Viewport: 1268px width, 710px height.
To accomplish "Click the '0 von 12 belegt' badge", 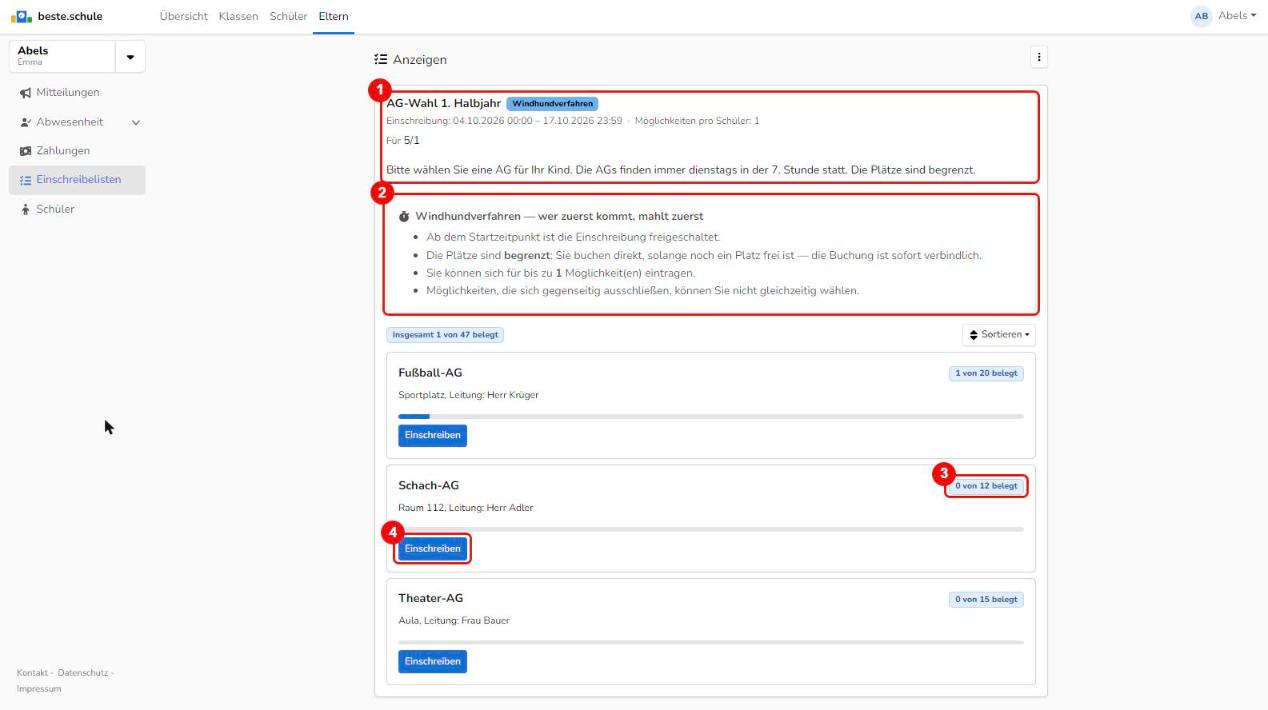I will click(x=986, y=487).
